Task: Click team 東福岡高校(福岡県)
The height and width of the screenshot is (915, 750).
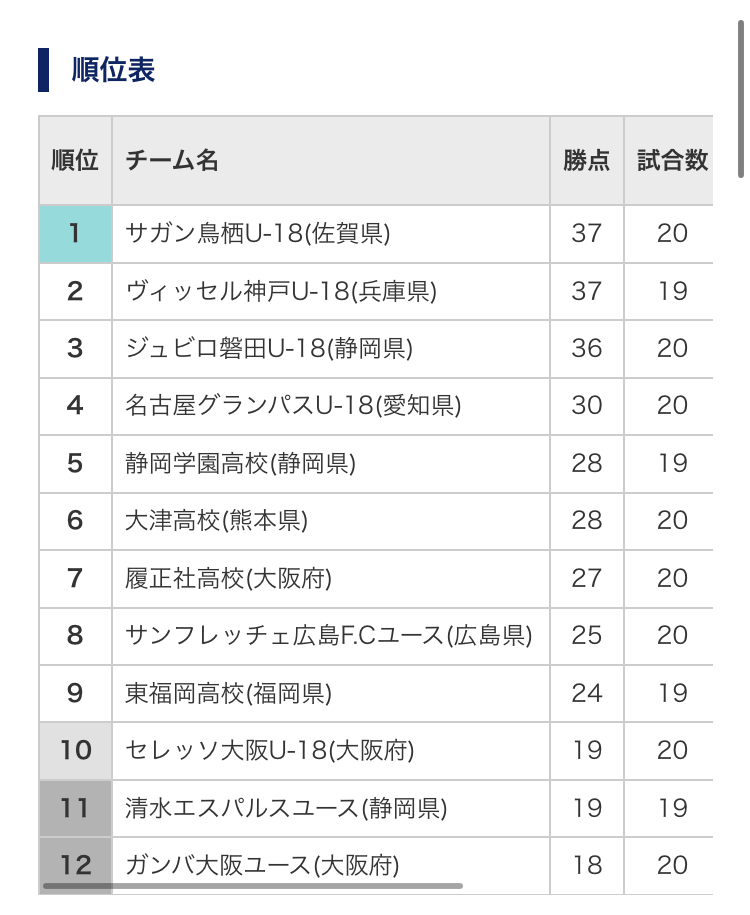Action: point(228,693)
